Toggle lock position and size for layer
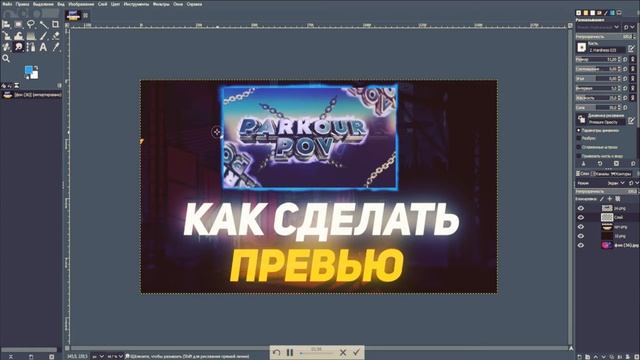640x360 pixels. (610, 199)
